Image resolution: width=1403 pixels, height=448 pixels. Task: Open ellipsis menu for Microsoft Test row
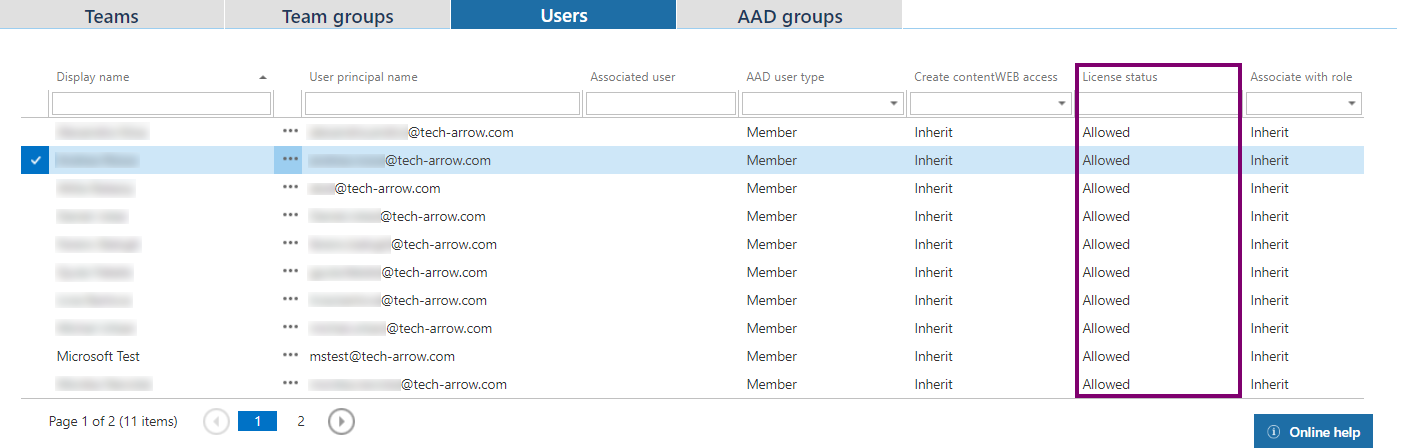[290, 356]
